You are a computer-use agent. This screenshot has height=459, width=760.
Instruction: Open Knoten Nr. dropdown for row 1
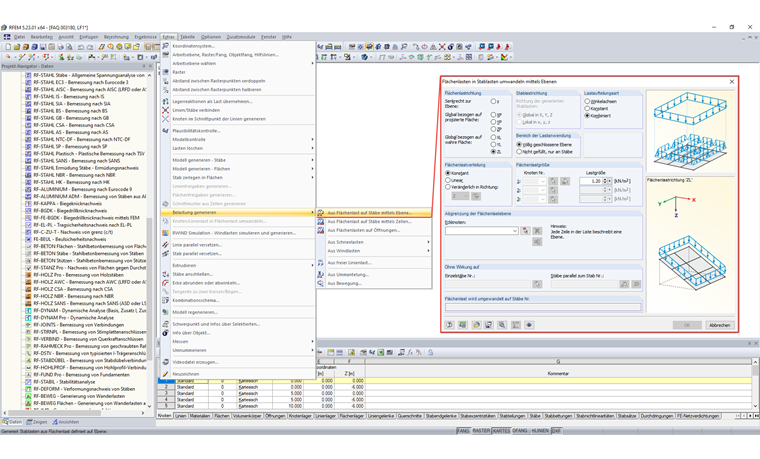(x=535, y=181)
